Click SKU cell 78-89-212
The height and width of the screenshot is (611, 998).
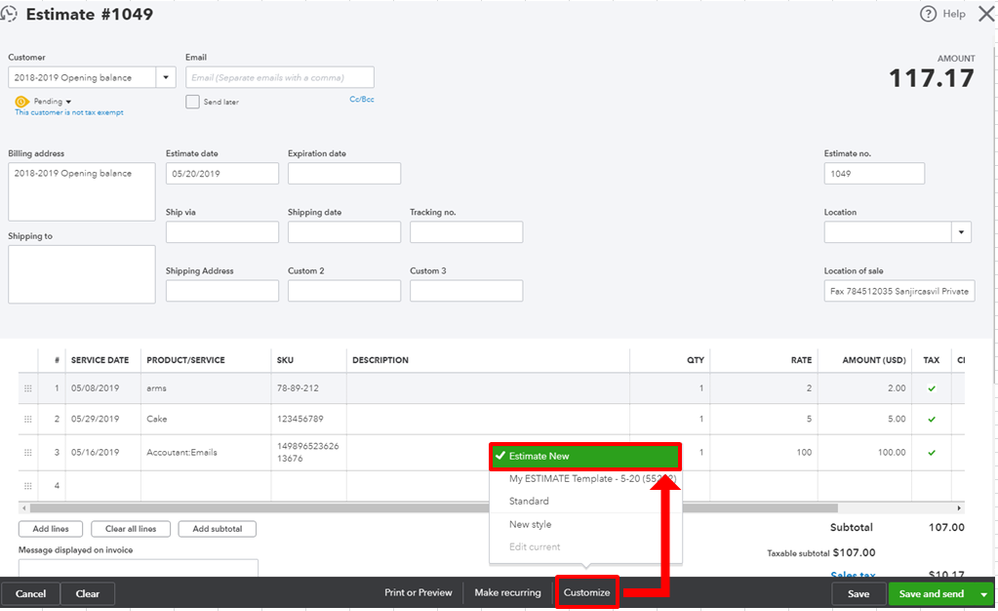(308, 388)
